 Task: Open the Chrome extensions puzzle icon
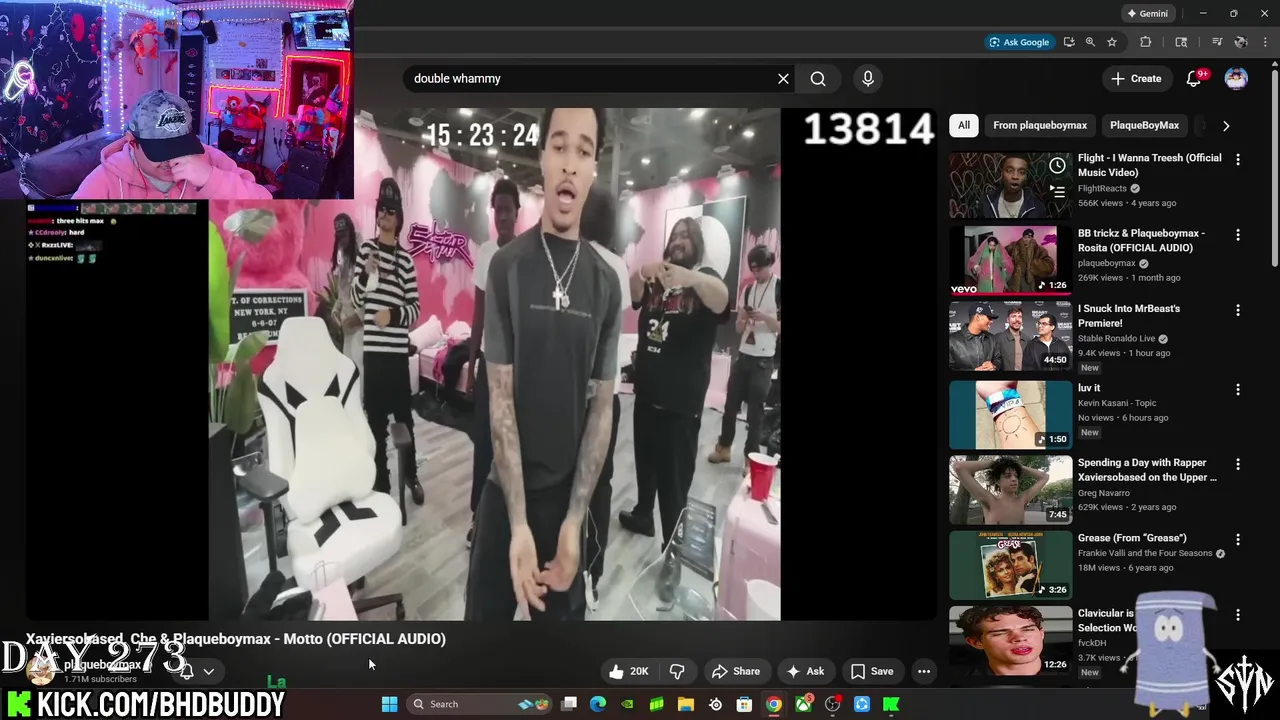click(1146, 42)
